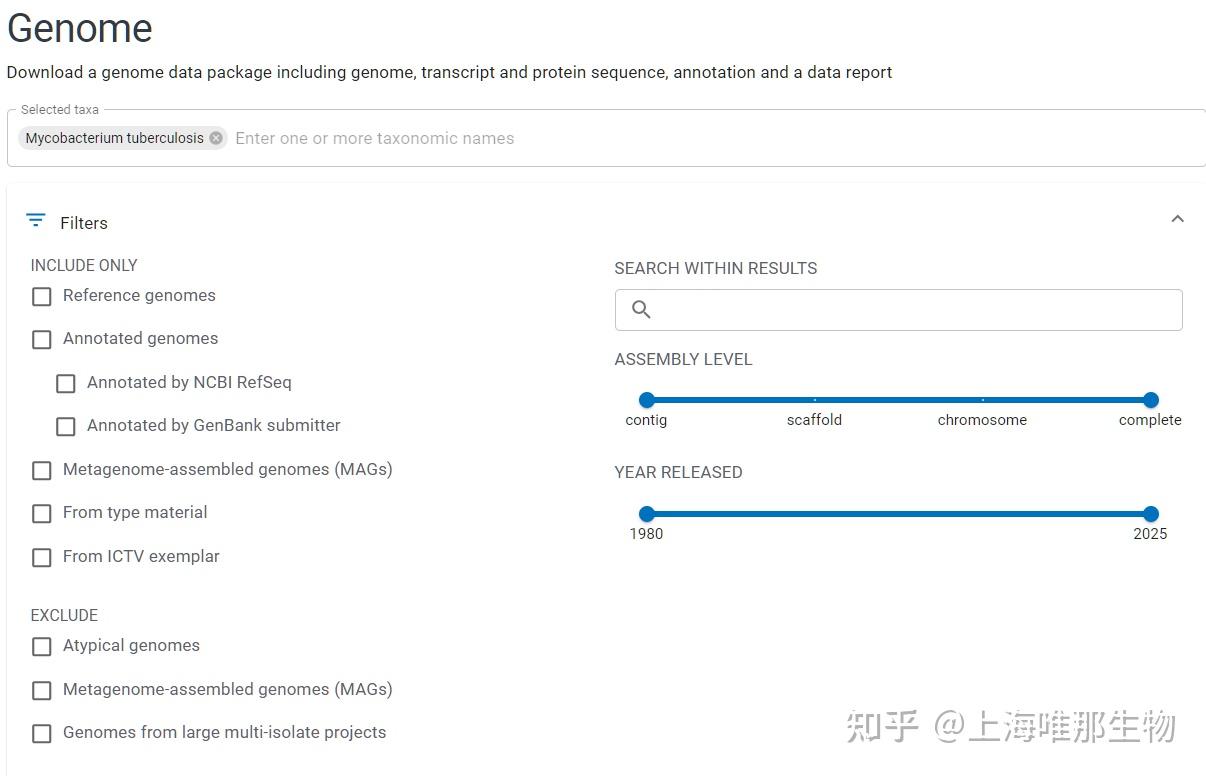Exclude Atypical genomes
This screenshot has width=1206, height=776.
click(x=41, y=646)
